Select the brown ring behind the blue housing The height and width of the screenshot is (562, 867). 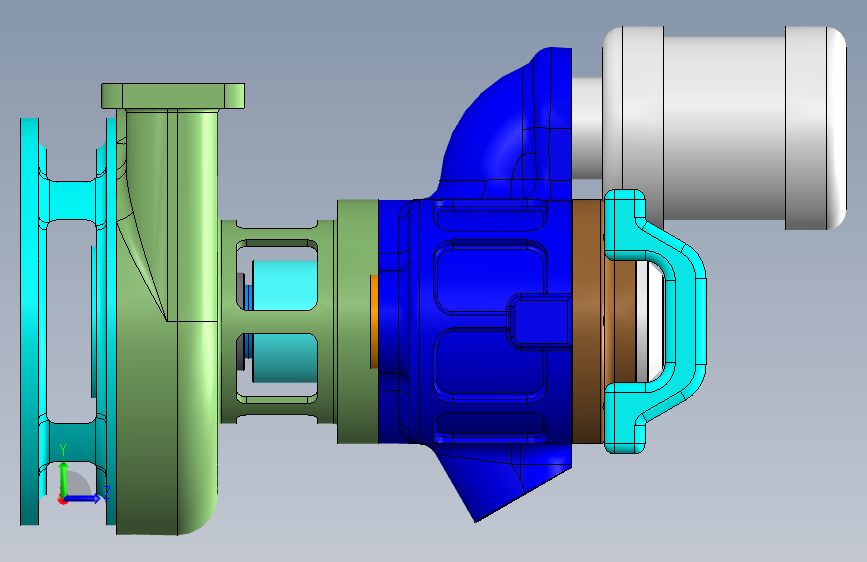tap(587, 321)
